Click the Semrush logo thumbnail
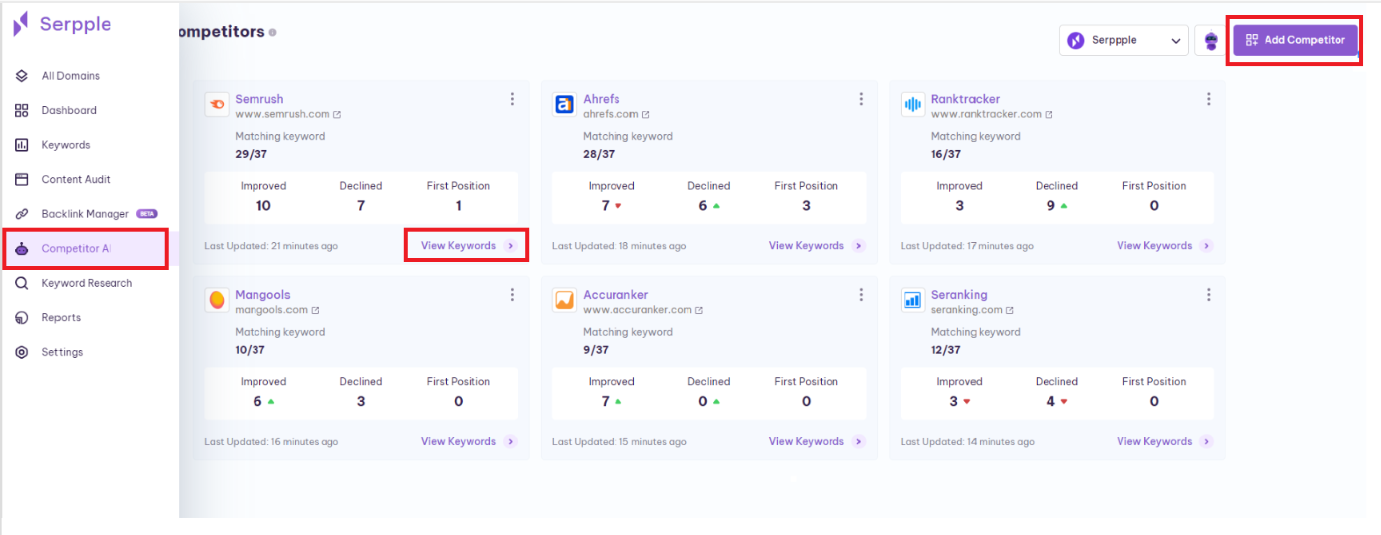 click(x=217, y=104)
